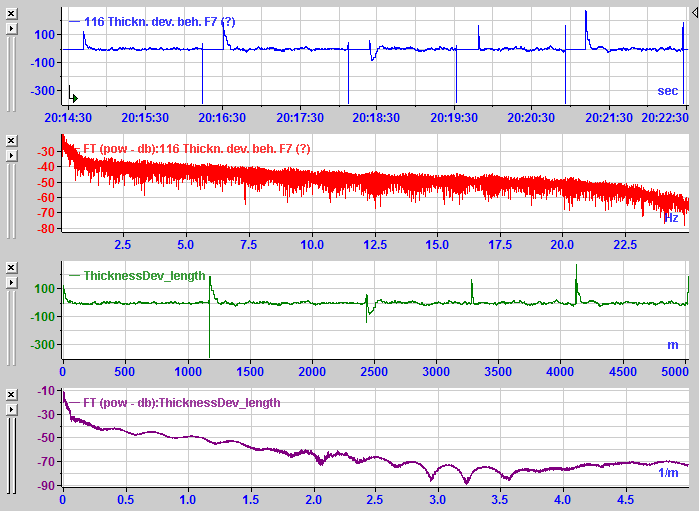Viewport: 699px width, 511px height.
Task: Click arrow button beside blue time graph
Action: tap(11, 29)
